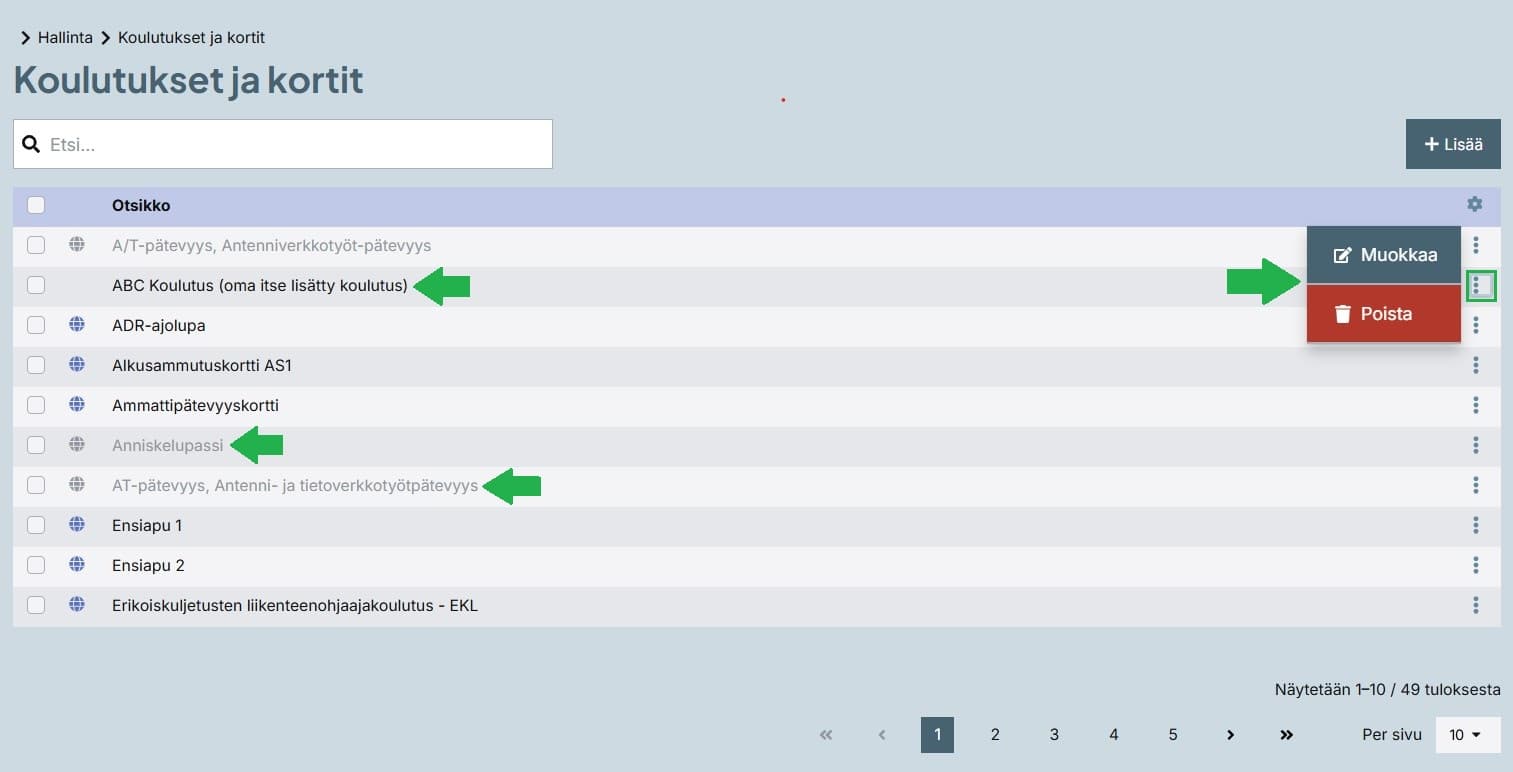
Task: Select the Ensiapu 2 row checkbox
Action: coord(36,565)
